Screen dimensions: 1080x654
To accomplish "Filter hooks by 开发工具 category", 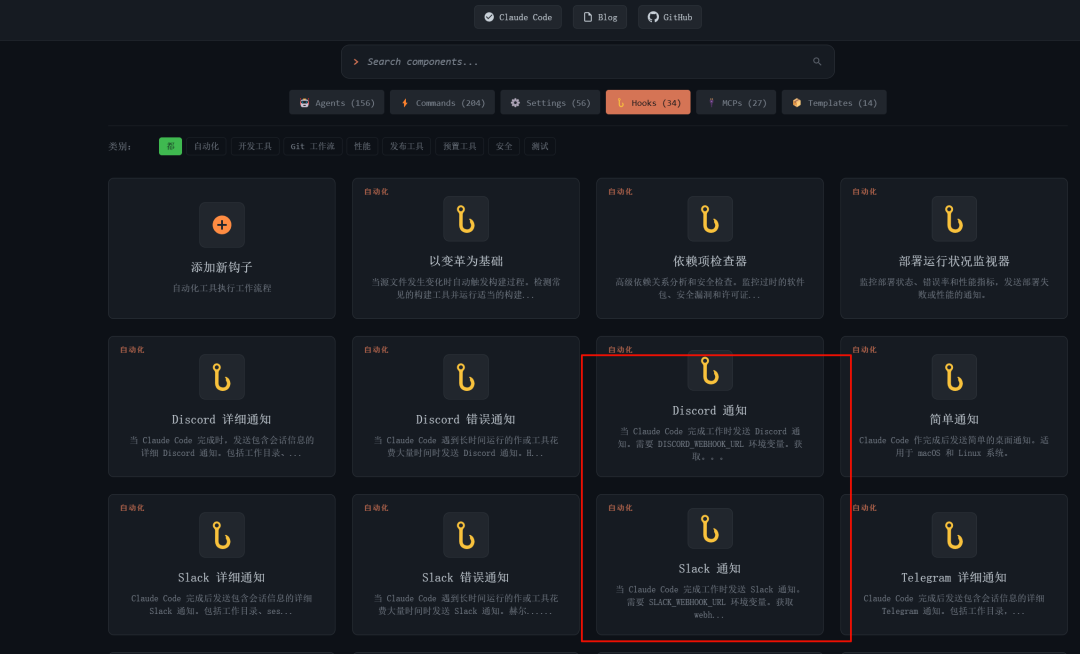I will [x=255, y=146].
